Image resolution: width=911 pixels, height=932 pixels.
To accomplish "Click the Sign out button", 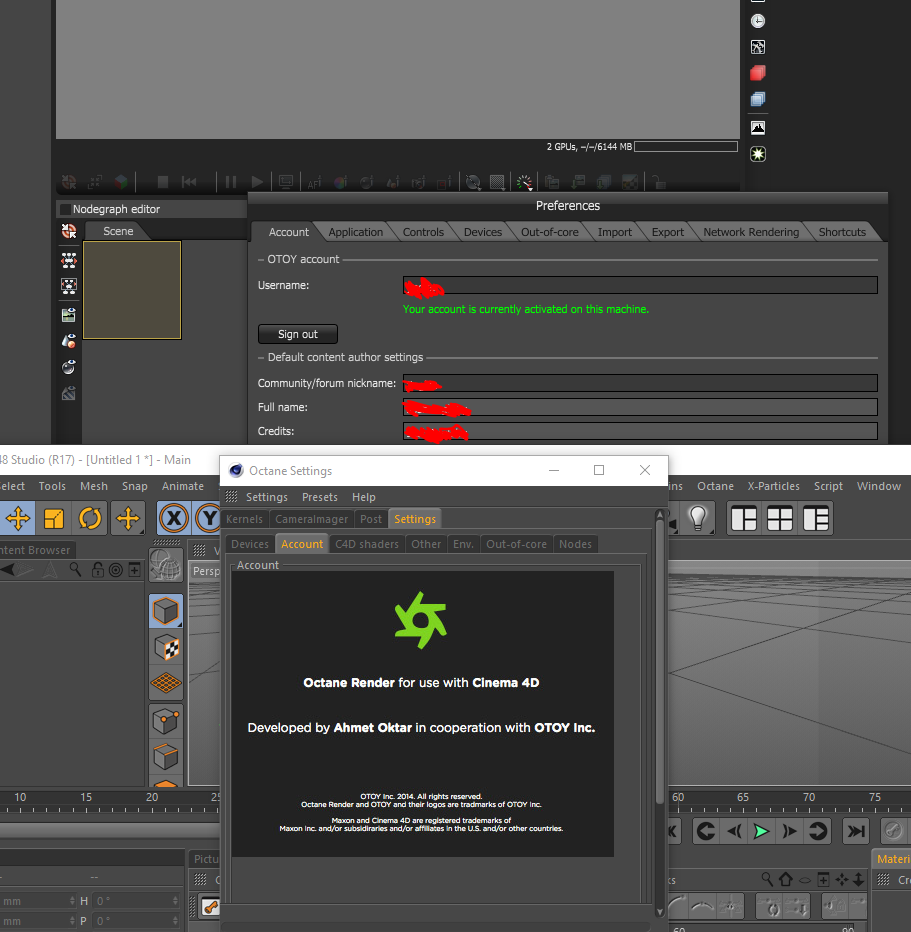I will [298, 334].
